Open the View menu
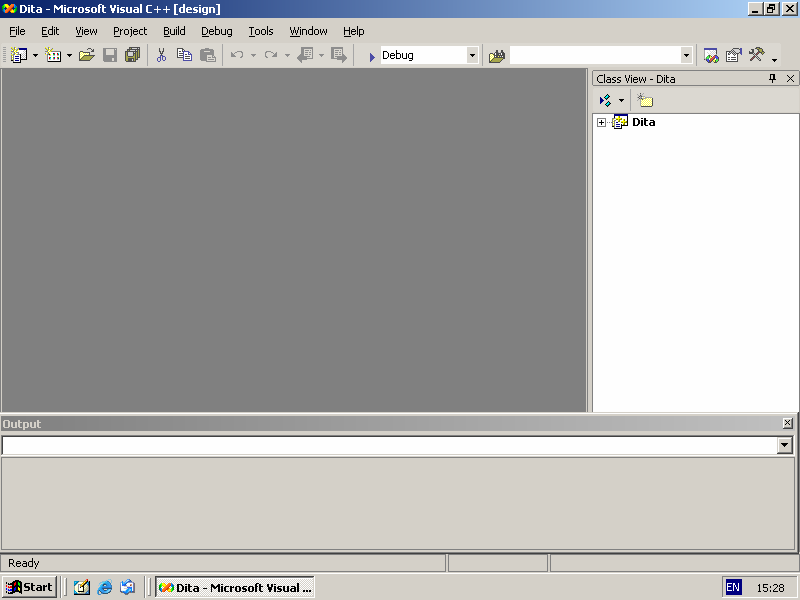This screenshot has width=800, height=600. pyautogui.click(x=86, y=31)
